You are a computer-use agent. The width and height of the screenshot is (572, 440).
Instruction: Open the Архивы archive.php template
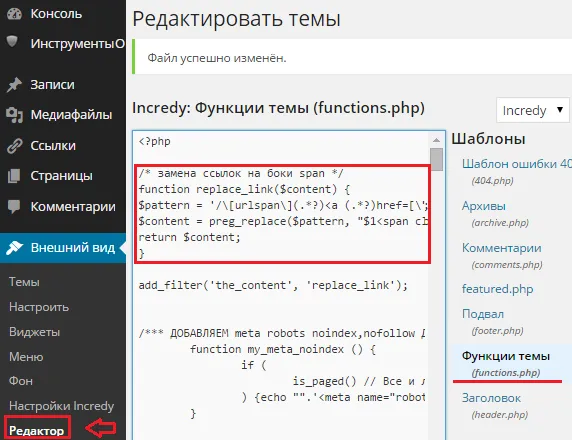tap(484, 206)
